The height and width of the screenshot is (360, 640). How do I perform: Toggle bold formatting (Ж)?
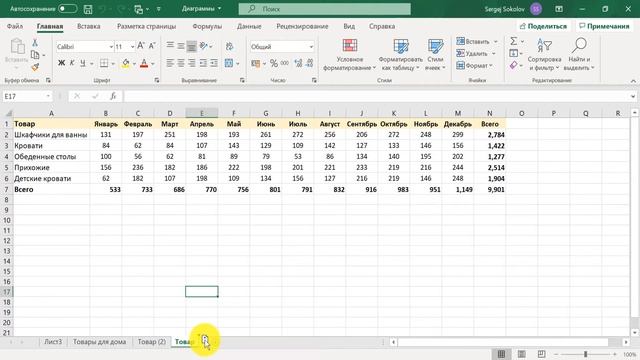pyautogui.click(x=61, y=63)
